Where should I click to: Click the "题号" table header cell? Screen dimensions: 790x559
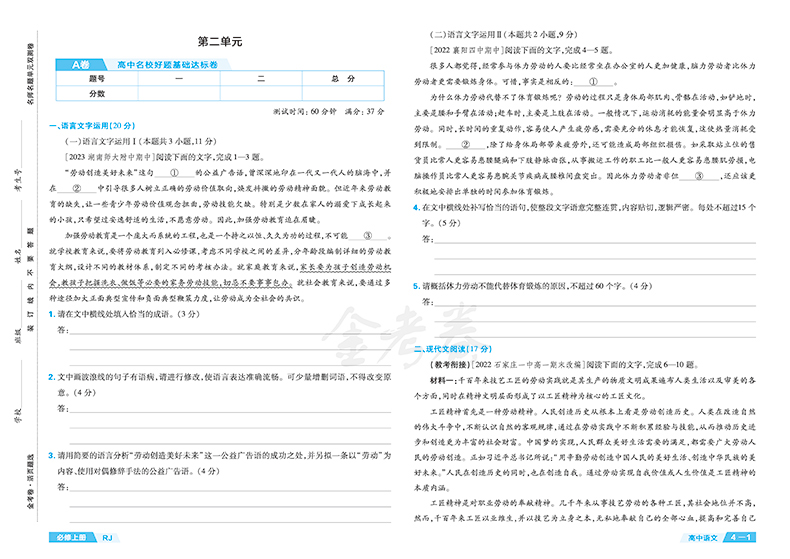coord(97,78)
